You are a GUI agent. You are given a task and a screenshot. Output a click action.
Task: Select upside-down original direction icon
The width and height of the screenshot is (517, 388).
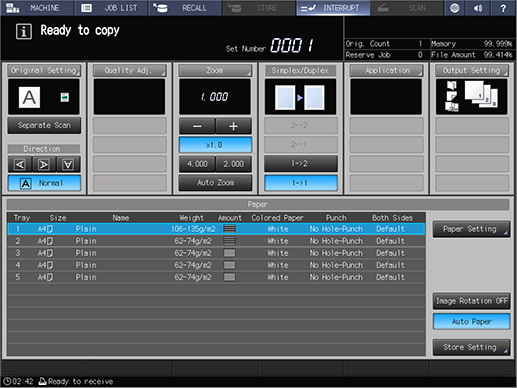(x=68, y=164)
